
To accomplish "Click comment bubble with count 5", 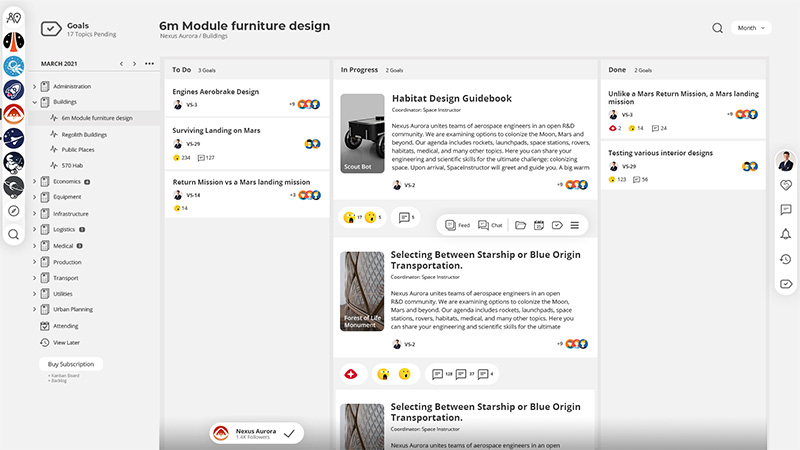I will pyautogui.click(x=406, y=218).
